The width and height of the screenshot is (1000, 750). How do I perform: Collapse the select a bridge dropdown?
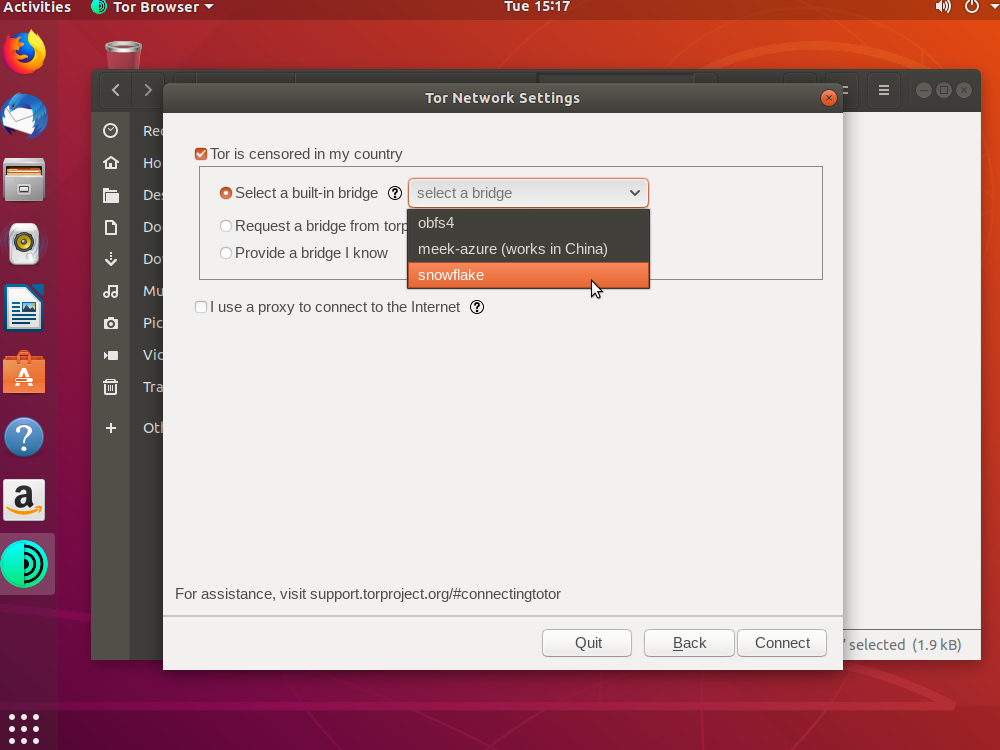pos(528,193)
